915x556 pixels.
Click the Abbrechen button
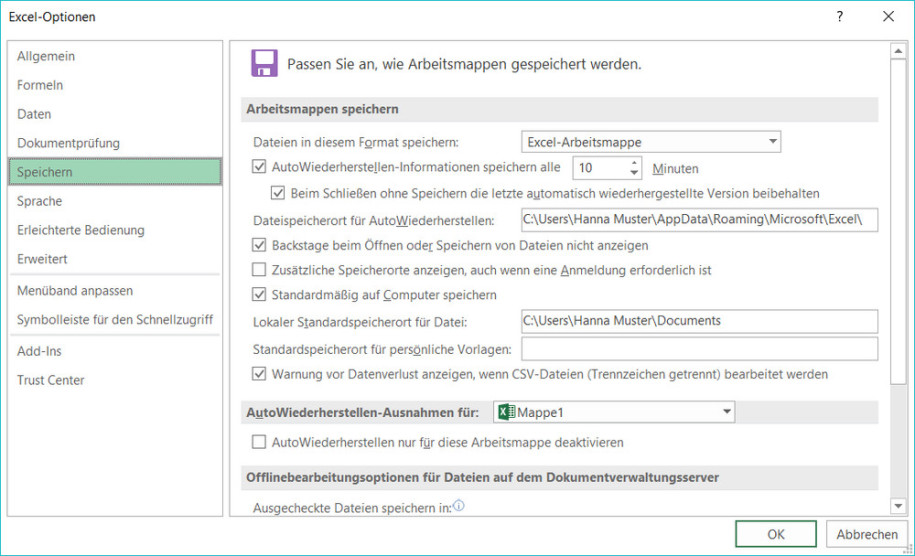click(x=867, y=534)
